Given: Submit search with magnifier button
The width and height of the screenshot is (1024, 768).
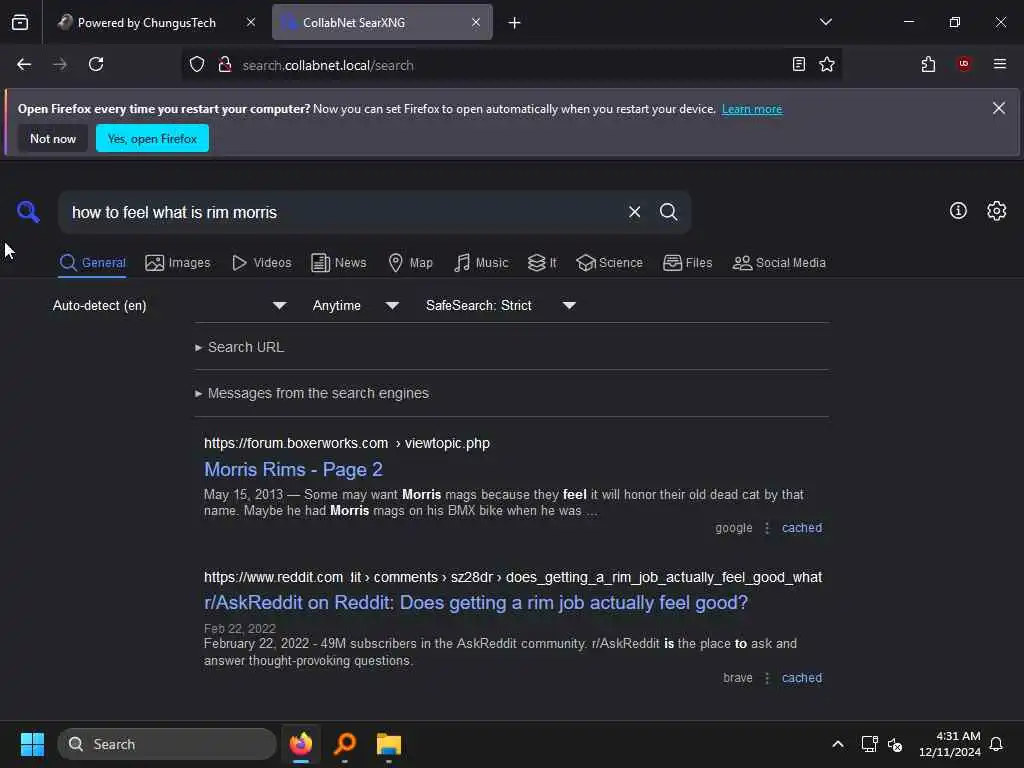Looking at the screenshot, I should [x=668, y=212].
